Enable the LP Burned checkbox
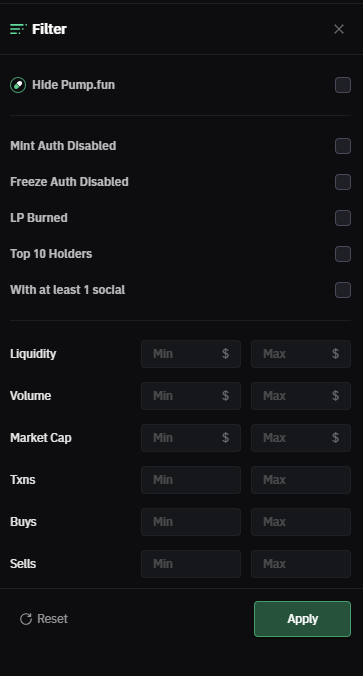This screenshot has width=363, height=676. 343,218
